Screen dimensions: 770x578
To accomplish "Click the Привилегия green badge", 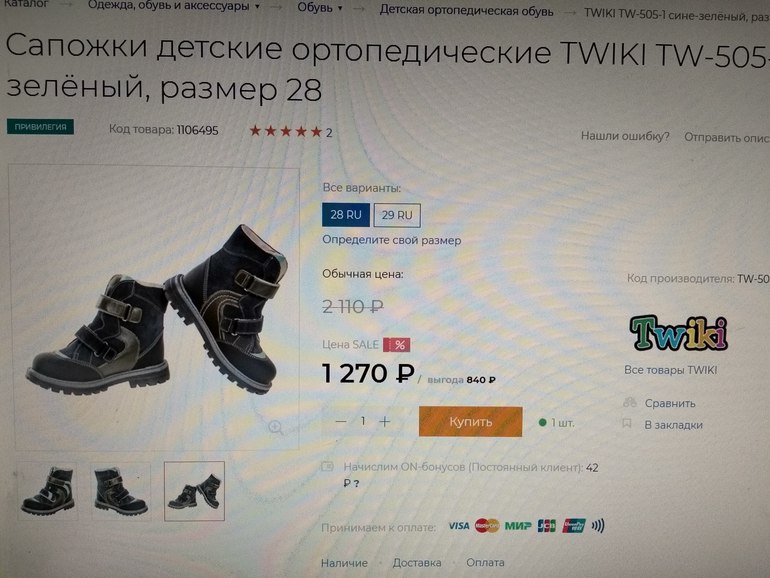I will (40, 127).
